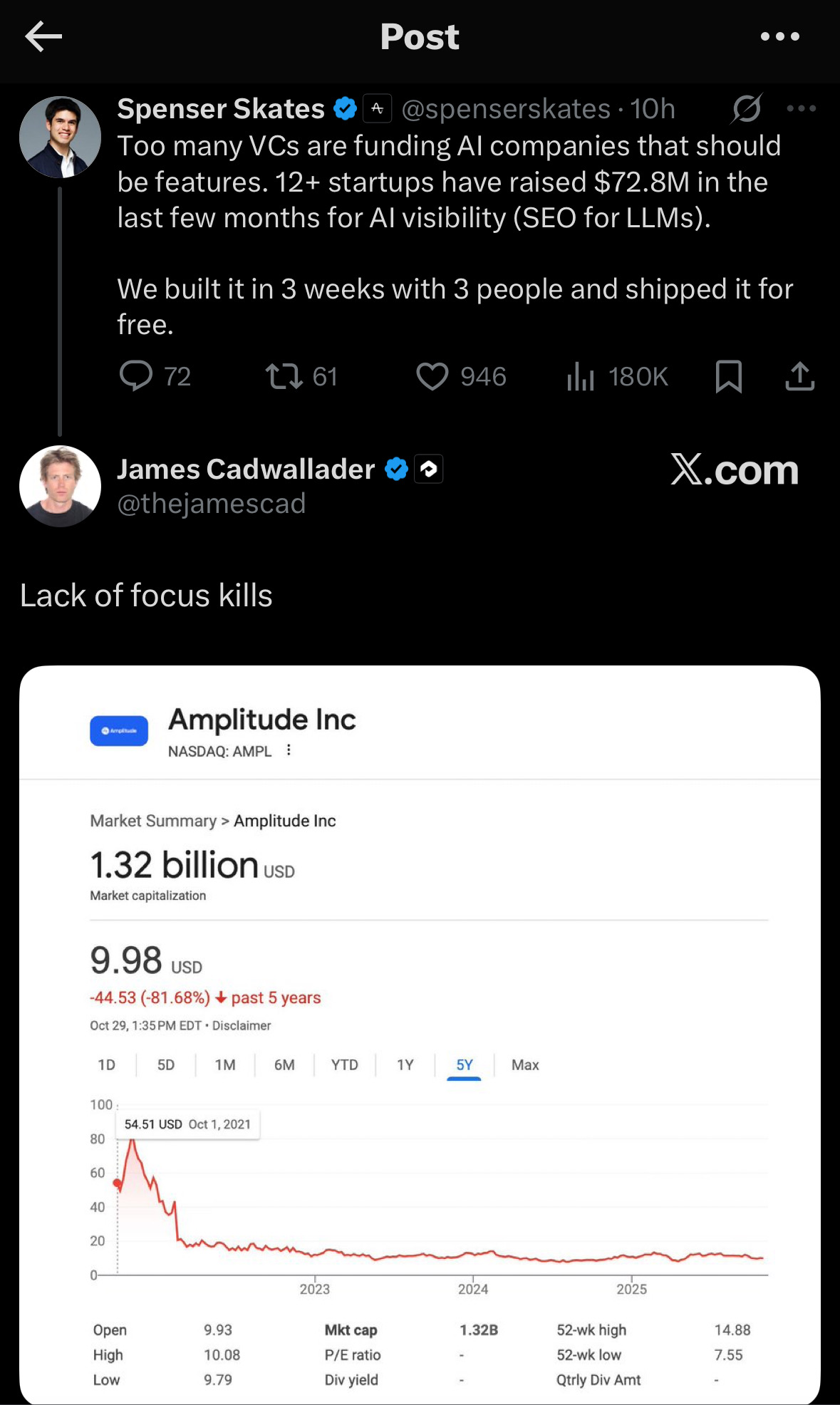Image resolution: width=840 pixels, height=1405 pixels.
Task: Open the options menu beside NASDAQ: AMPL
Action: (x=289, y=750)
